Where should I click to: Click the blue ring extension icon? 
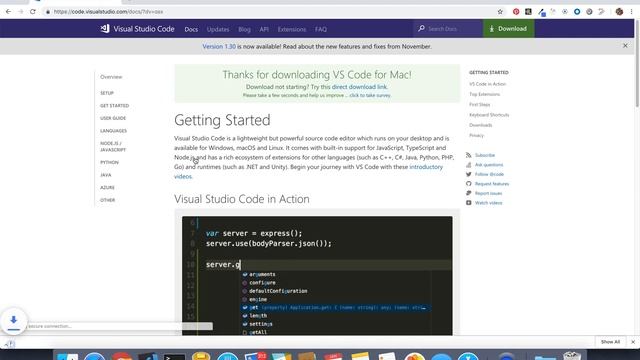tap(577, 12)
